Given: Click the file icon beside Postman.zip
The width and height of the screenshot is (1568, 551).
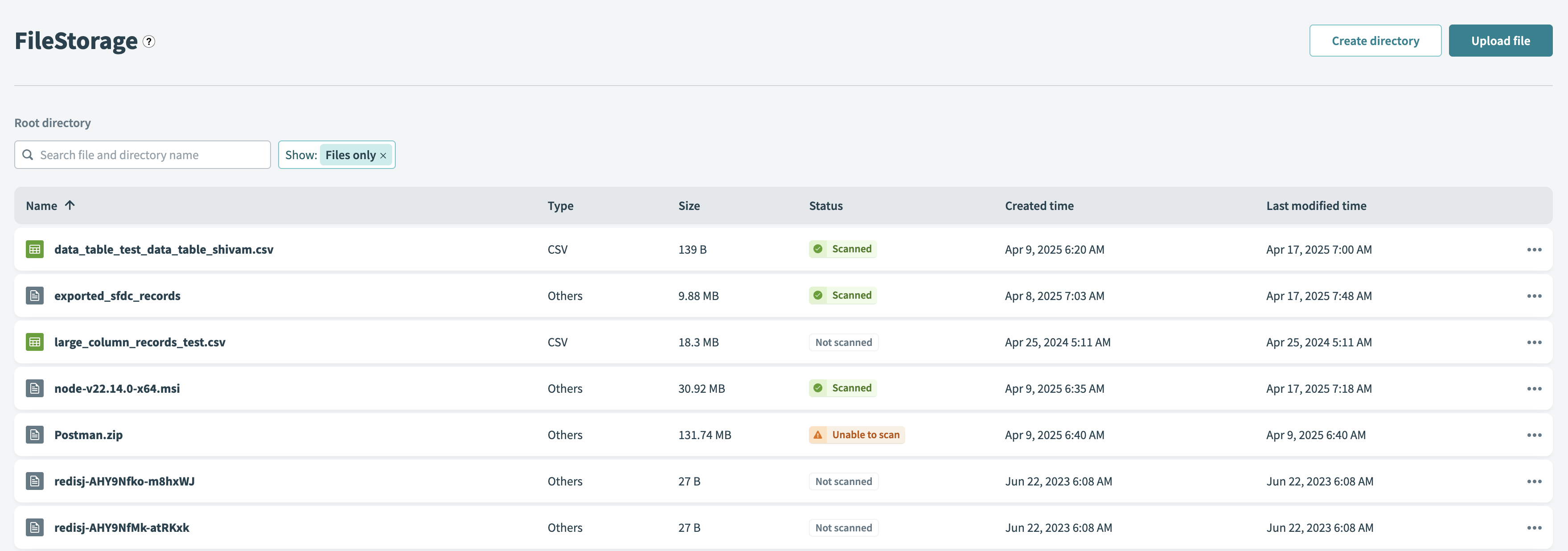Looking at the screenshot, I should pos(35,435).
